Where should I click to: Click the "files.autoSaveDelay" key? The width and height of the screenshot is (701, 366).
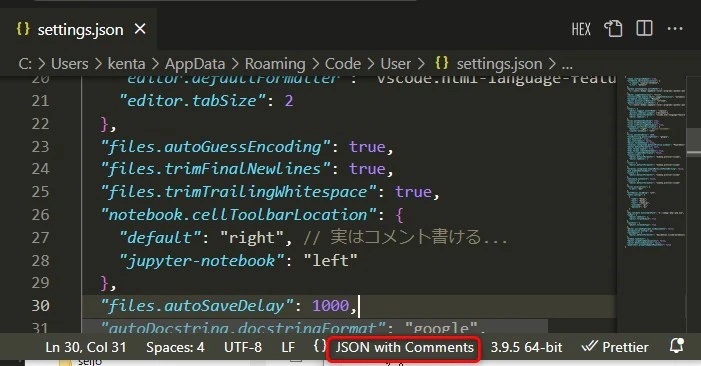point(197,306)
